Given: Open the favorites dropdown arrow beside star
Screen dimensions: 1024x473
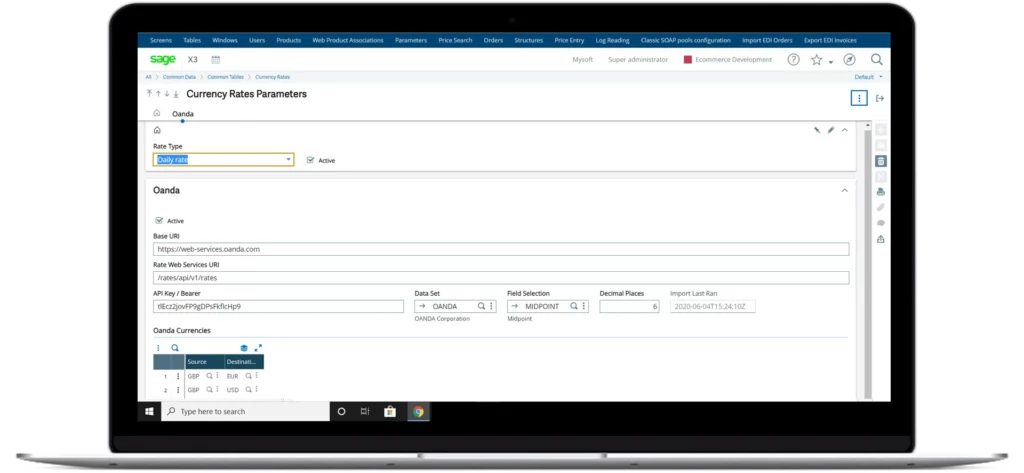Looking at the screenshot, I should click(831, 62).
